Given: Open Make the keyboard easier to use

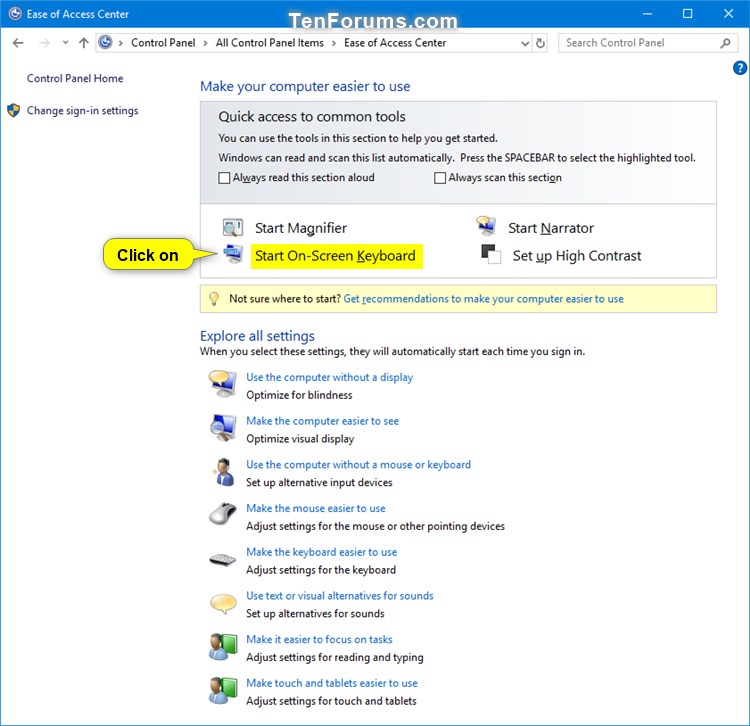Looking at the screenshot, I should 321,552.
